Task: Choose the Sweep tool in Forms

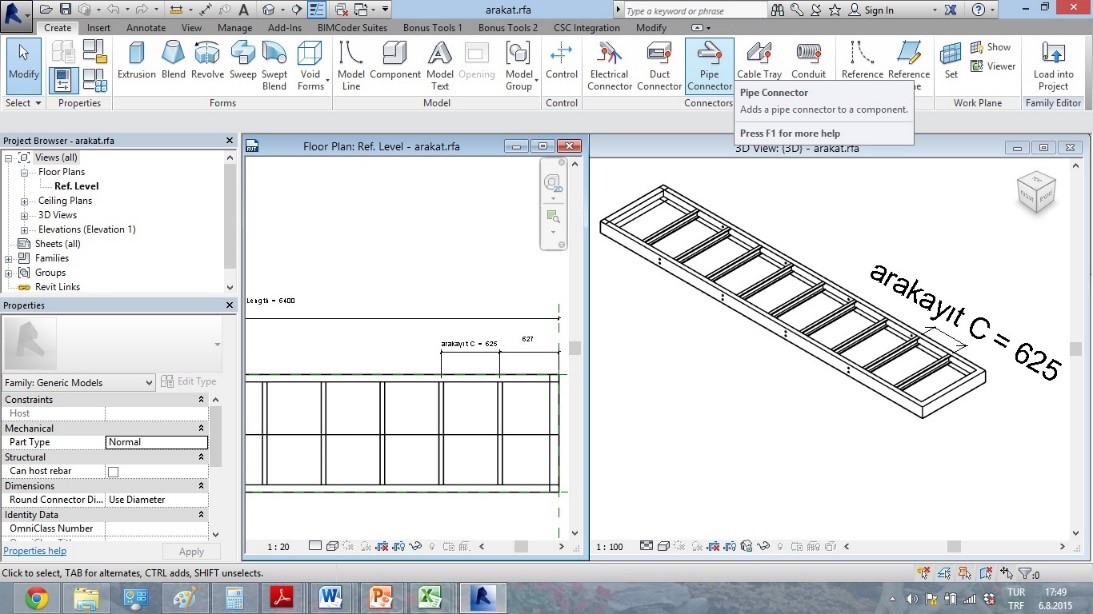Action: click(242, 61)
